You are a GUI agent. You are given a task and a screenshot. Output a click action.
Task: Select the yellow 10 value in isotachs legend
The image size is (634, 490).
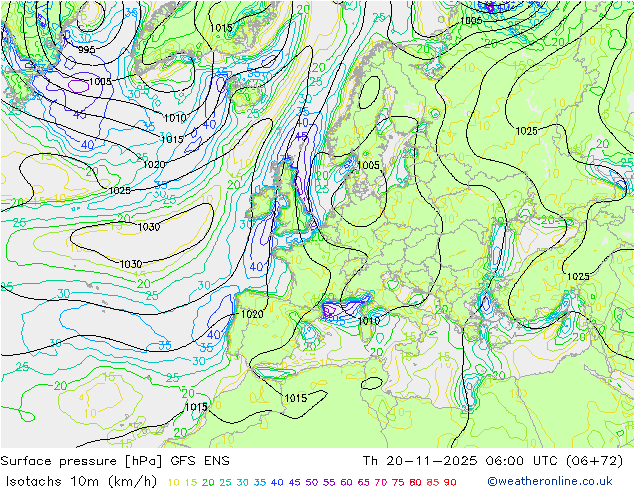click(x=173, y=482)
